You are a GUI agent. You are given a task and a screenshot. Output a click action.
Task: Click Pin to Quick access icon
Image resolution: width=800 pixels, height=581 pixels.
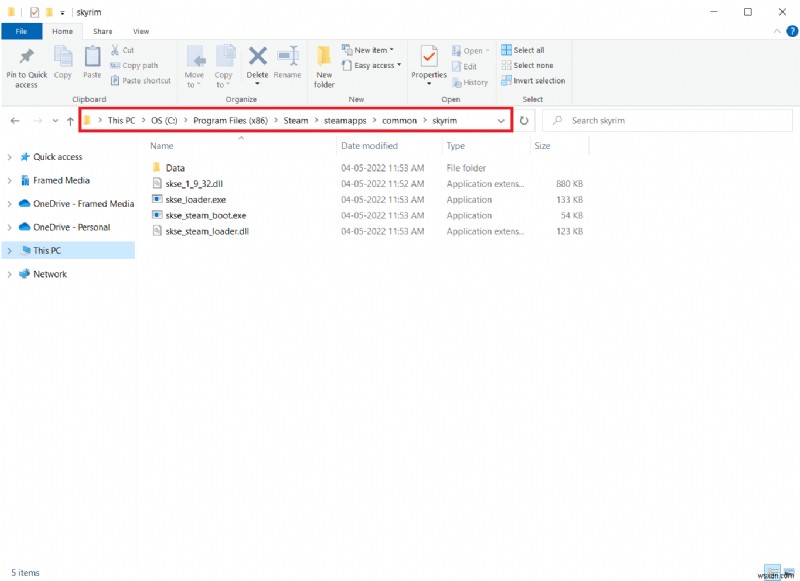[27, 57]
